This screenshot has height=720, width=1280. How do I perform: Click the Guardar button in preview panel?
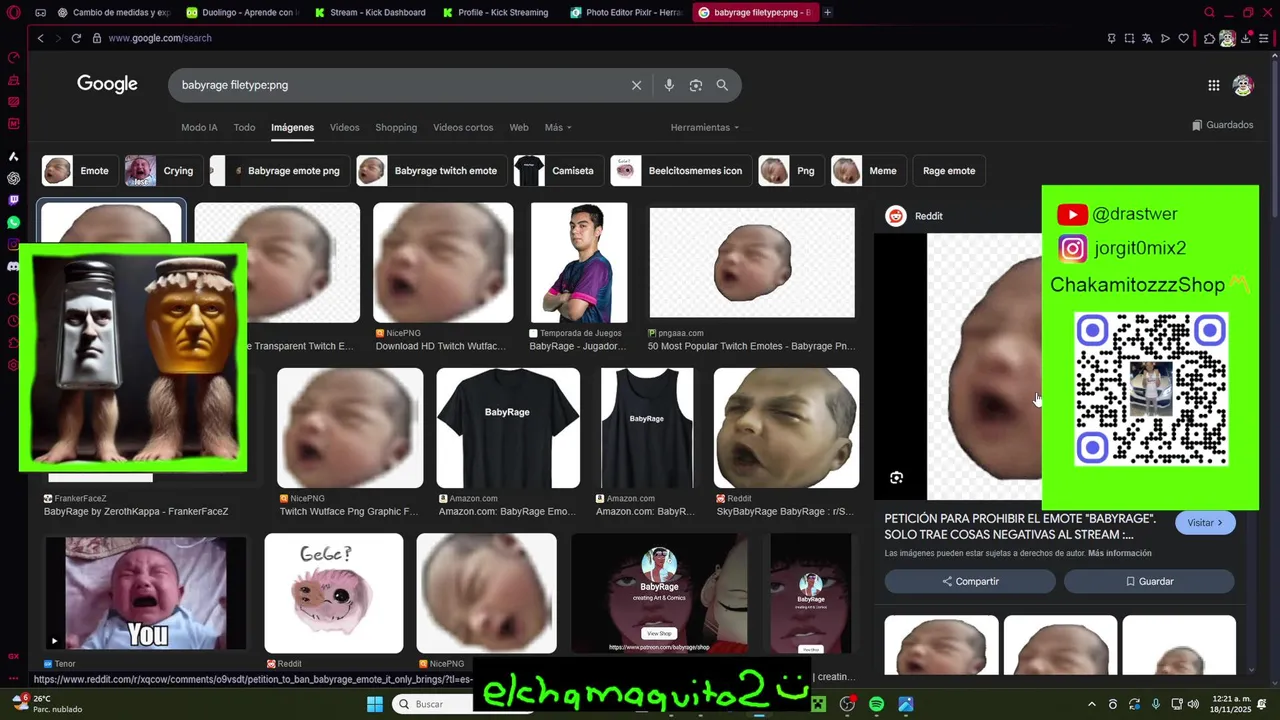click(1149, 581)
